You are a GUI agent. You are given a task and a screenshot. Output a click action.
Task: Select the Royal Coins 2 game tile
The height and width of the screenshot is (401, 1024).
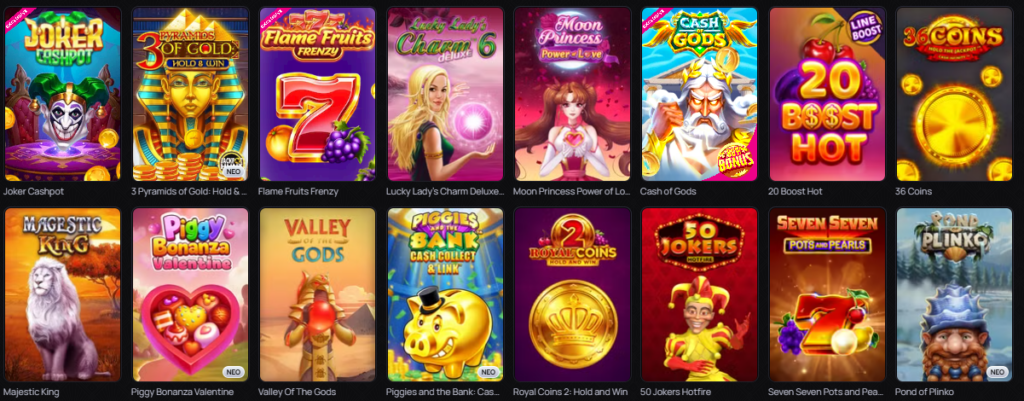(x=573, y=295)
